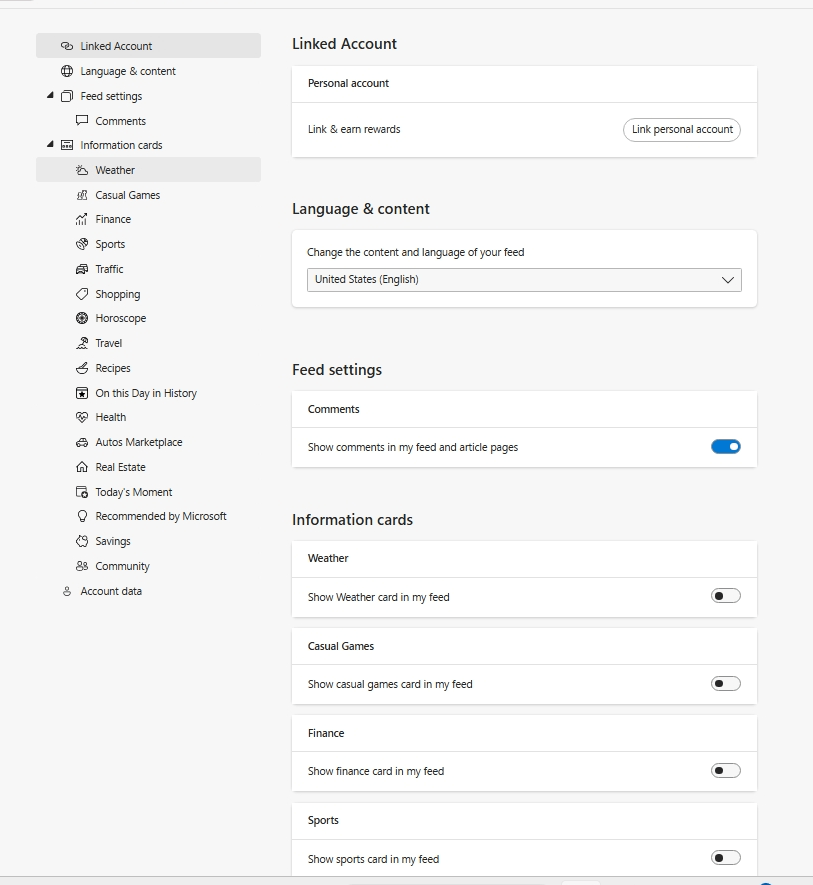Click the Casual Games icon

coord(82,195)
